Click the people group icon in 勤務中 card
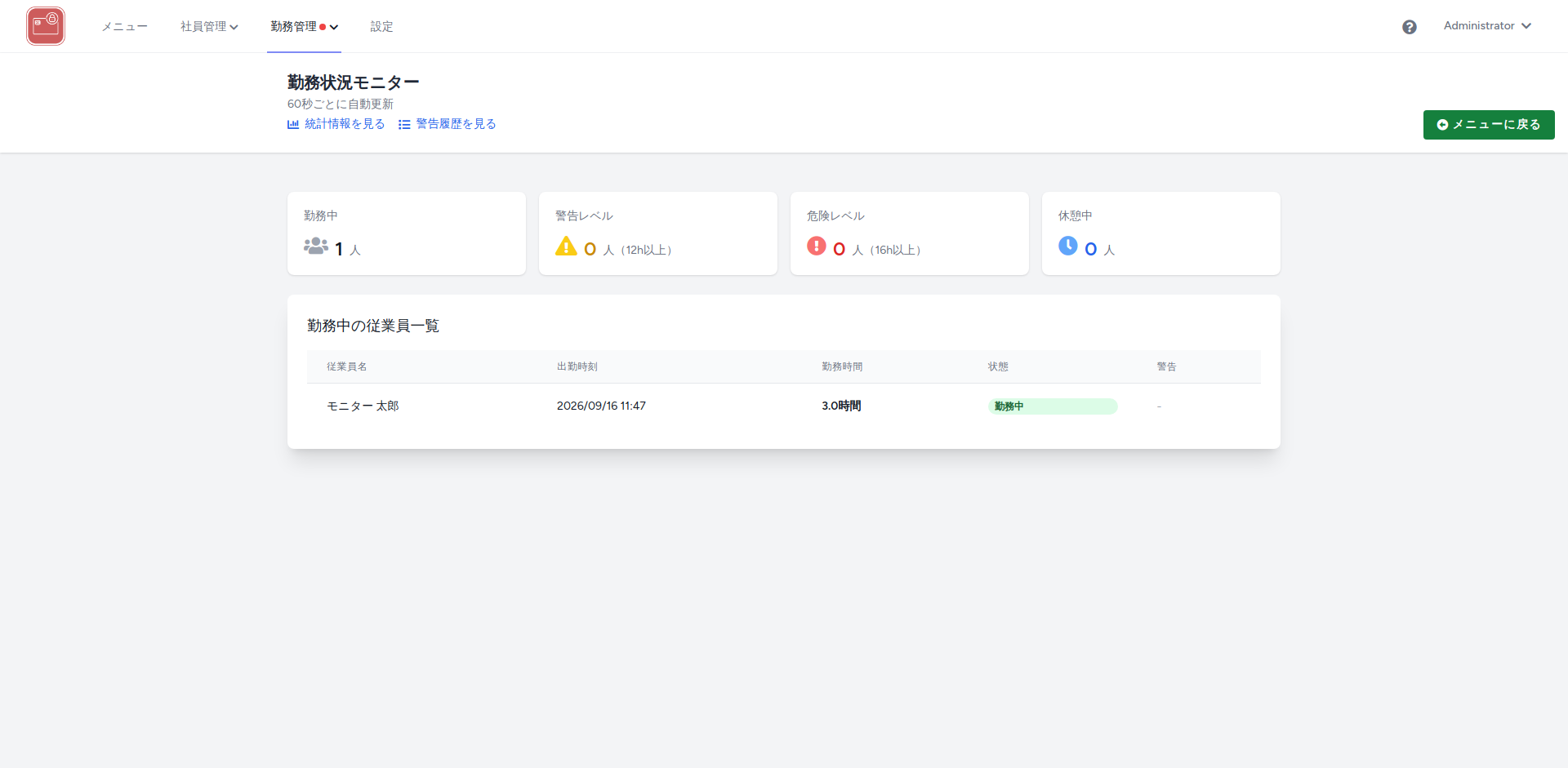Screen dimensions: 1568x768 316,246
